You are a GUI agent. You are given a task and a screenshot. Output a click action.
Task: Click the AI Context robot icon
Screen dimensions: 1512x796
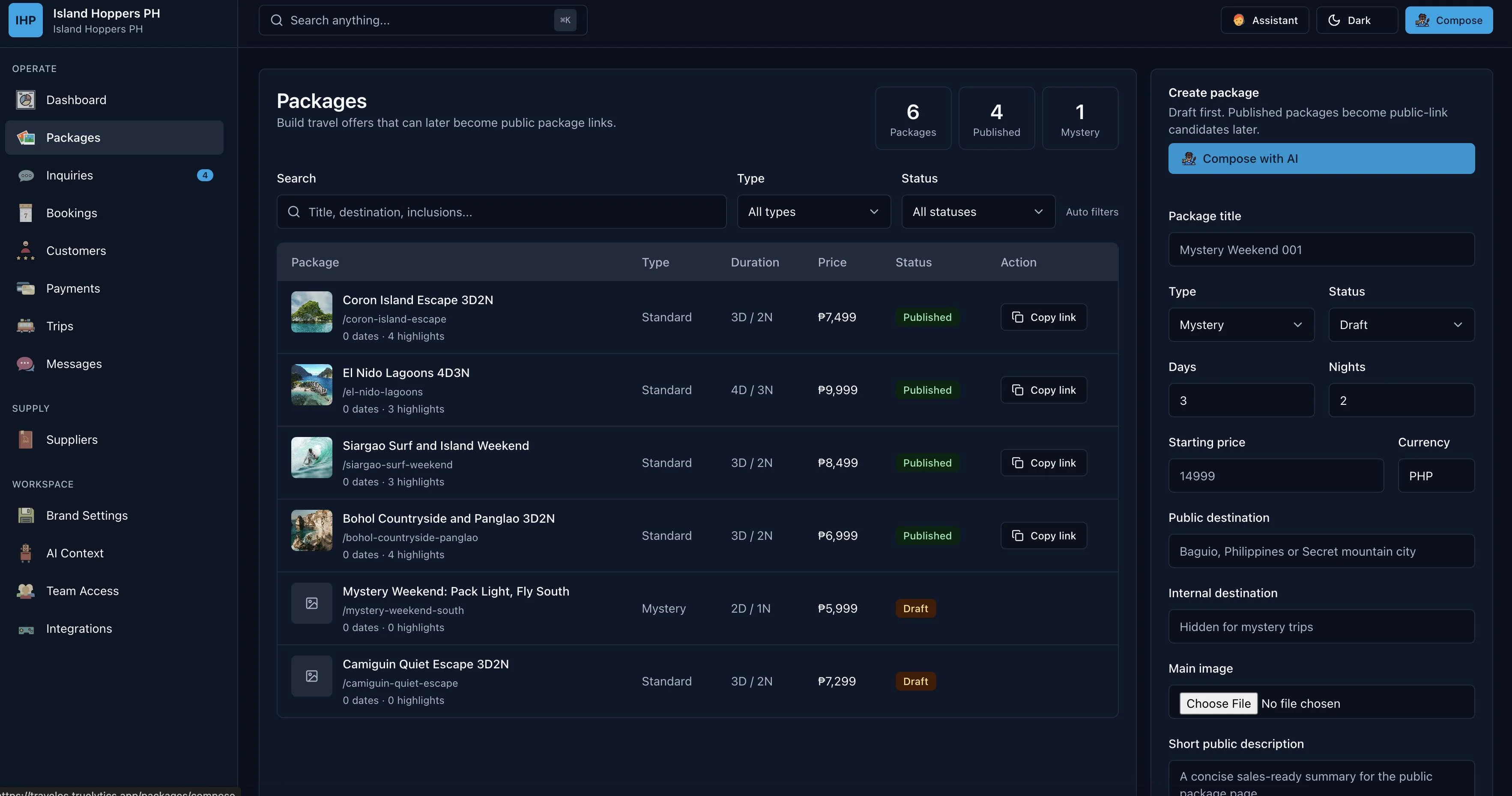point(25,553)
